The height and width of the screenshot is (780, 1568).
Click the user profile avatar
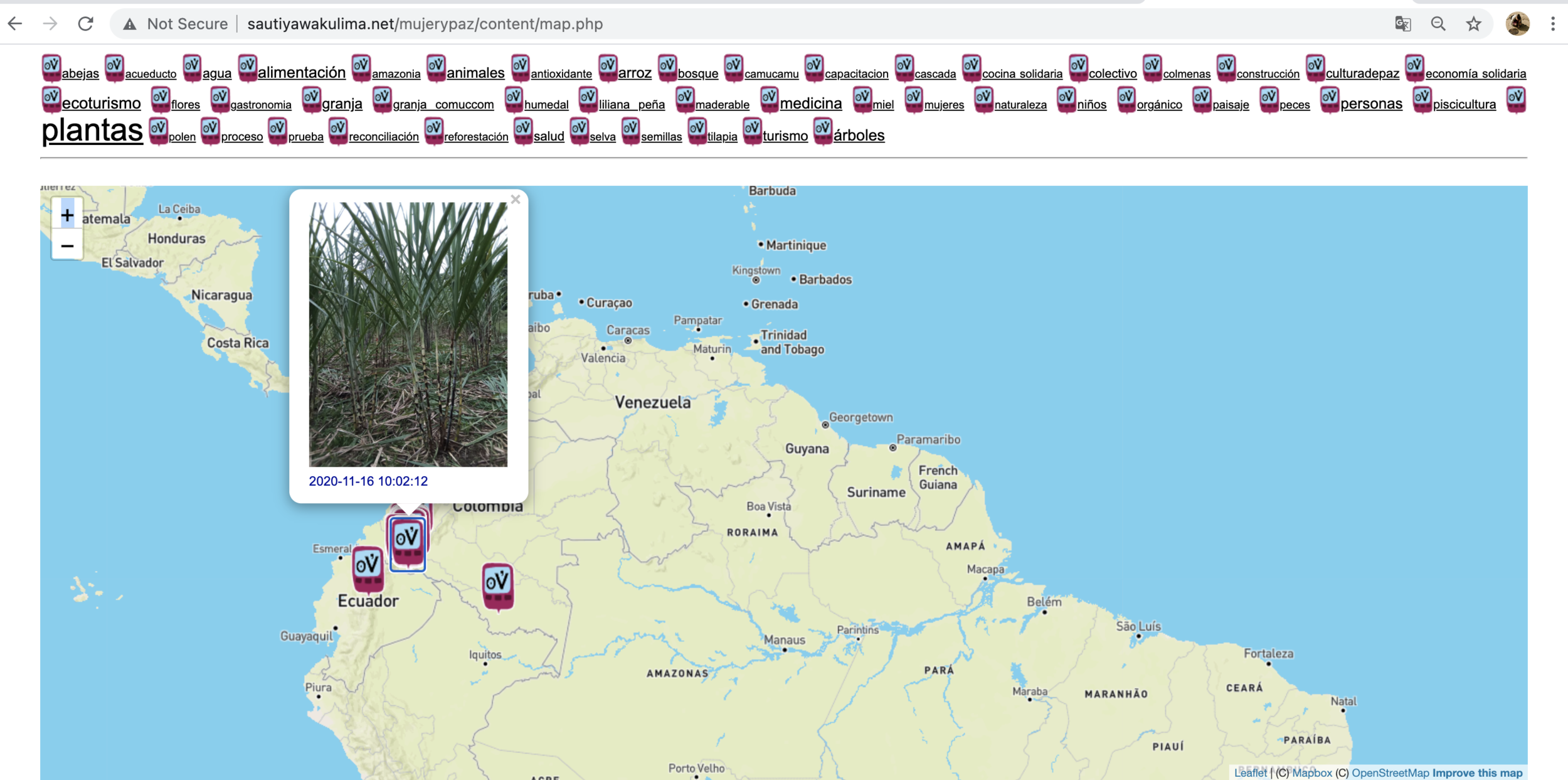(x=1517, y=24)
